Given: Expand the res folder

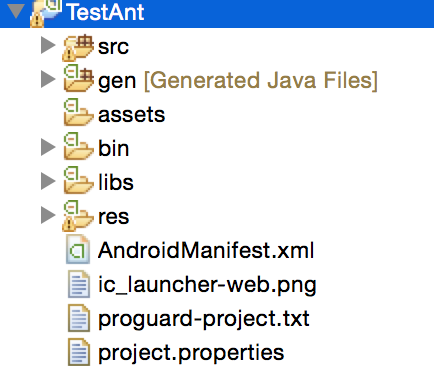Looking at the screenshot, I should 48,215.
